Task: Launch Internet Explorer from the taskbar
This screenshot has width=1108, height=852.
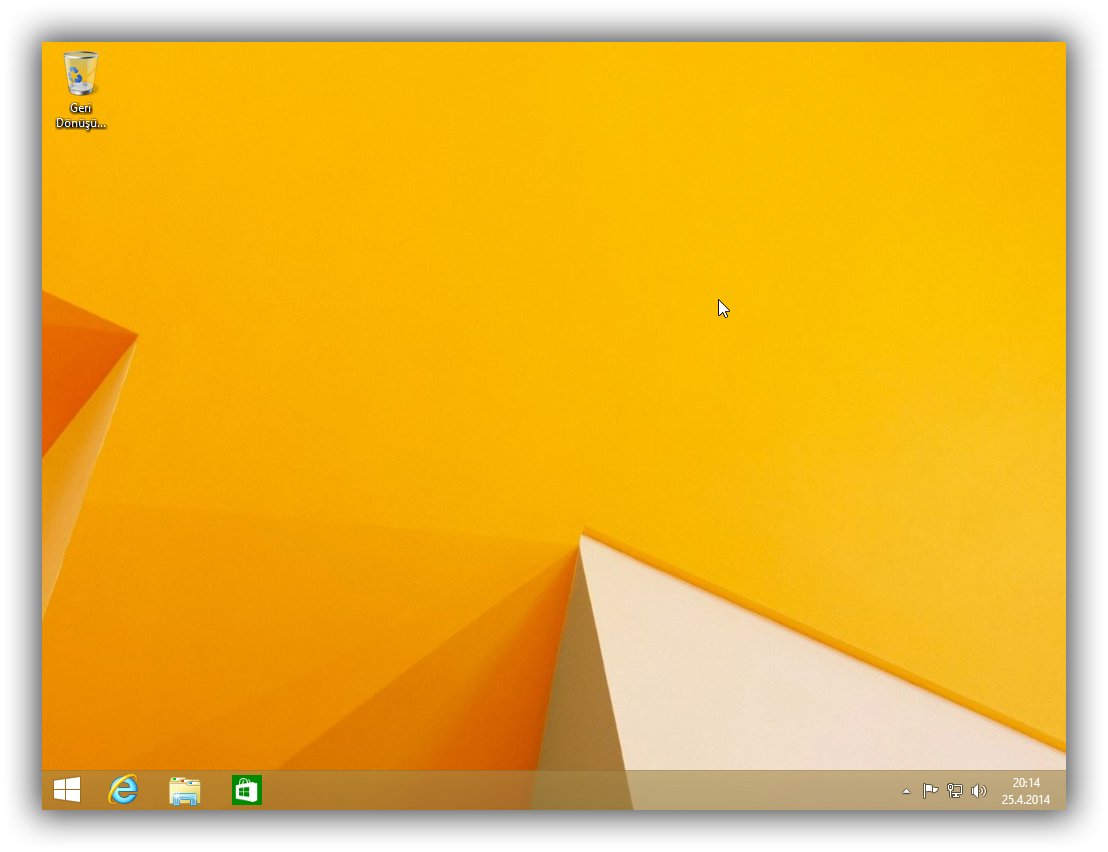Action: click(x=124, y=790)
